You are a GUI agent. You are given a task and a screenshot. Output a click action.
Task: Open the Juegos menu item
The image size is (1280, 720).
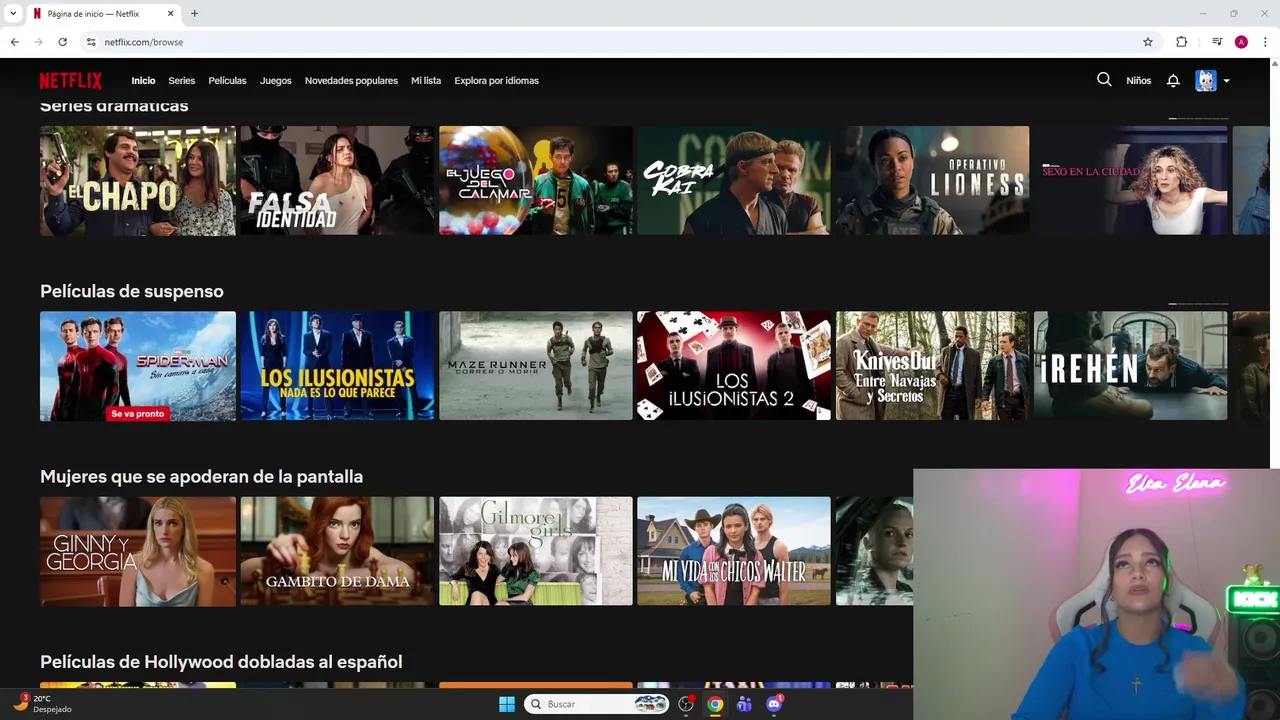pyautogui.click(x=276, y=81)
